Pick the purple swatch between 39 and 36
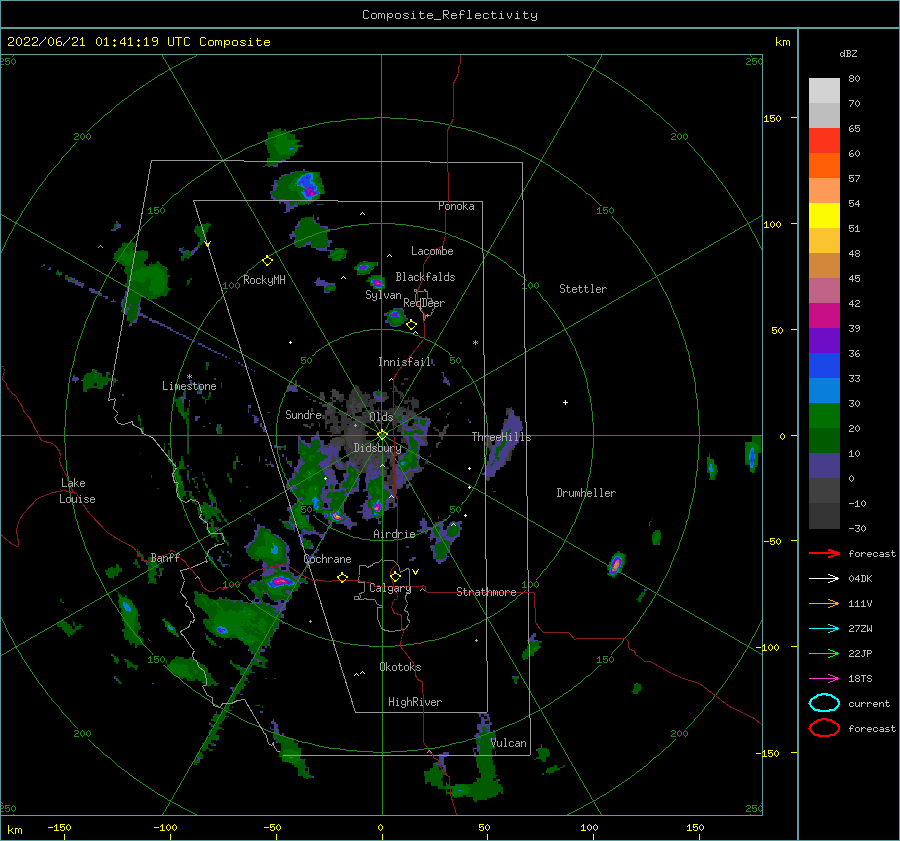The width and height of the screenshot is (900, 841). click(824, 340)
